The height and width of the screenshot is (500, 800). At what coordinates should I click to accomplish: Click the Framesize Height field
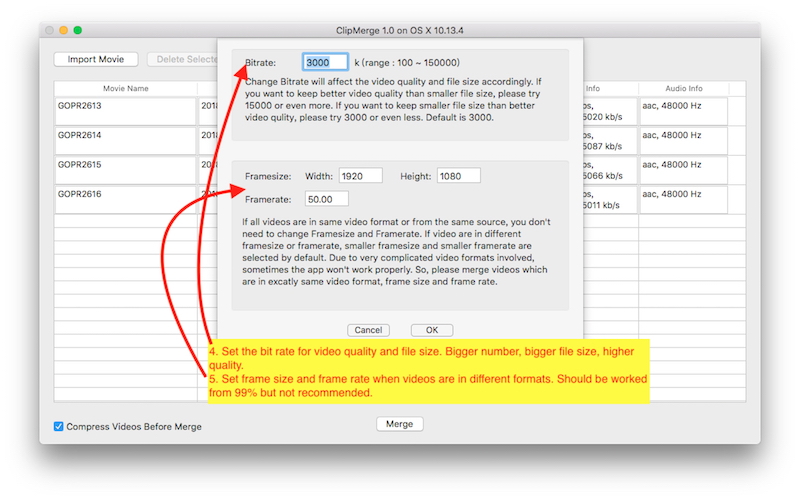pos(458,176)
